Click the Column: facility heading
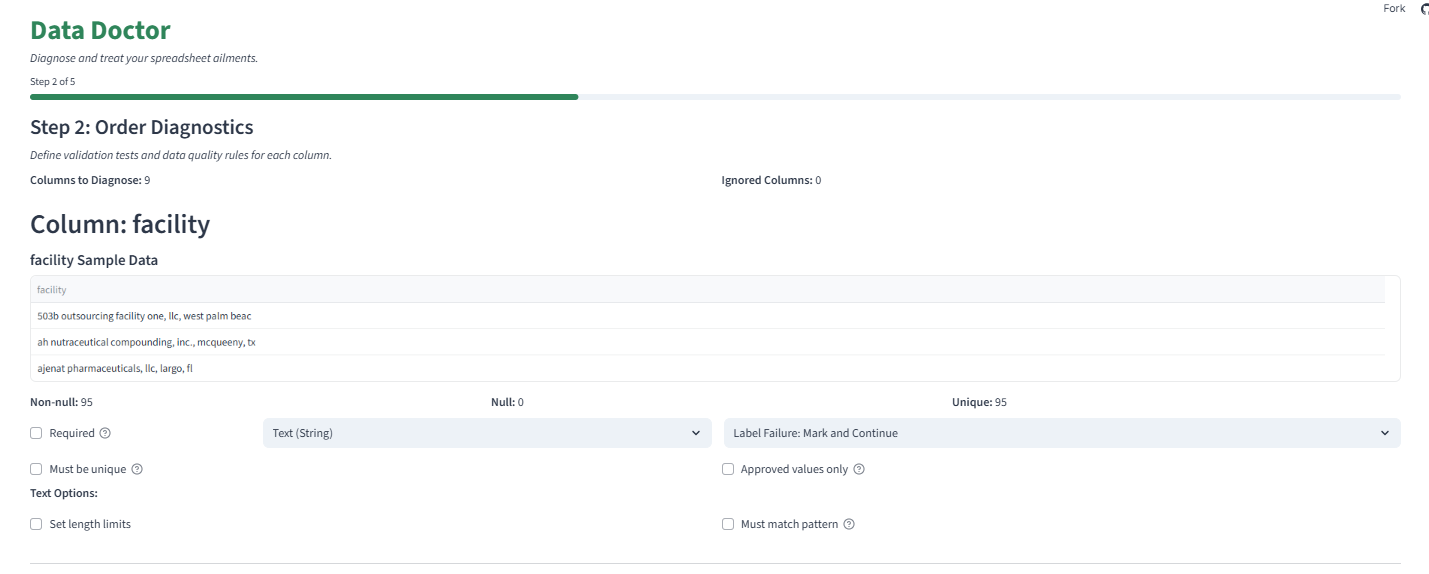The image size is (1429, 574). coord(120,224)
